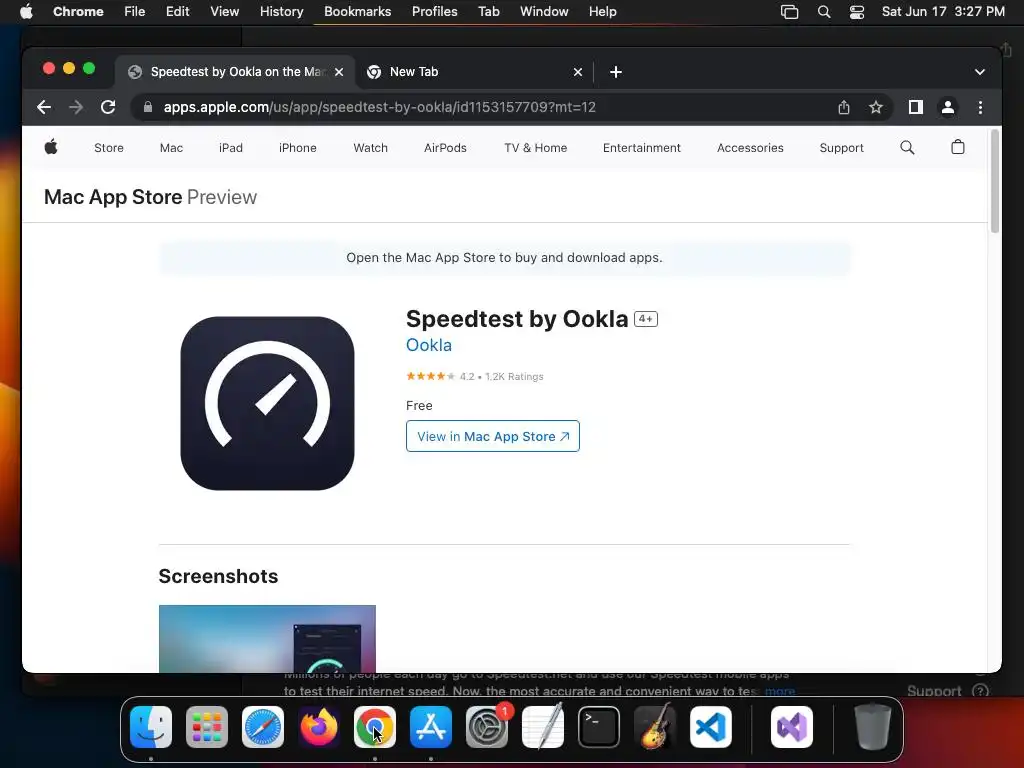
Task: Open the first screenshot thumbnail
Action: click(267, 639)
